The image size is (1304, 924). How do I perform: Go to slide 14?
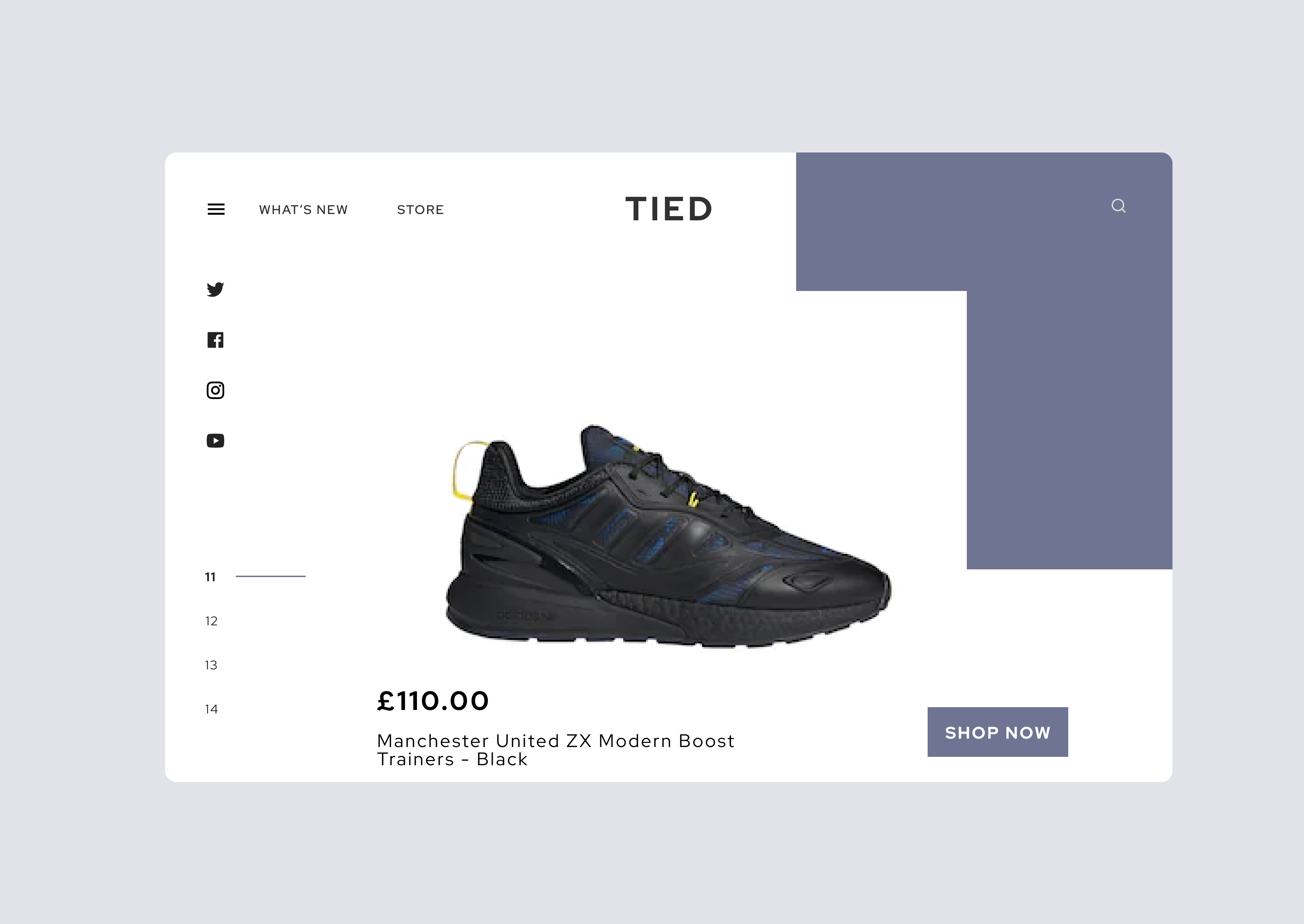coord(211,709)
